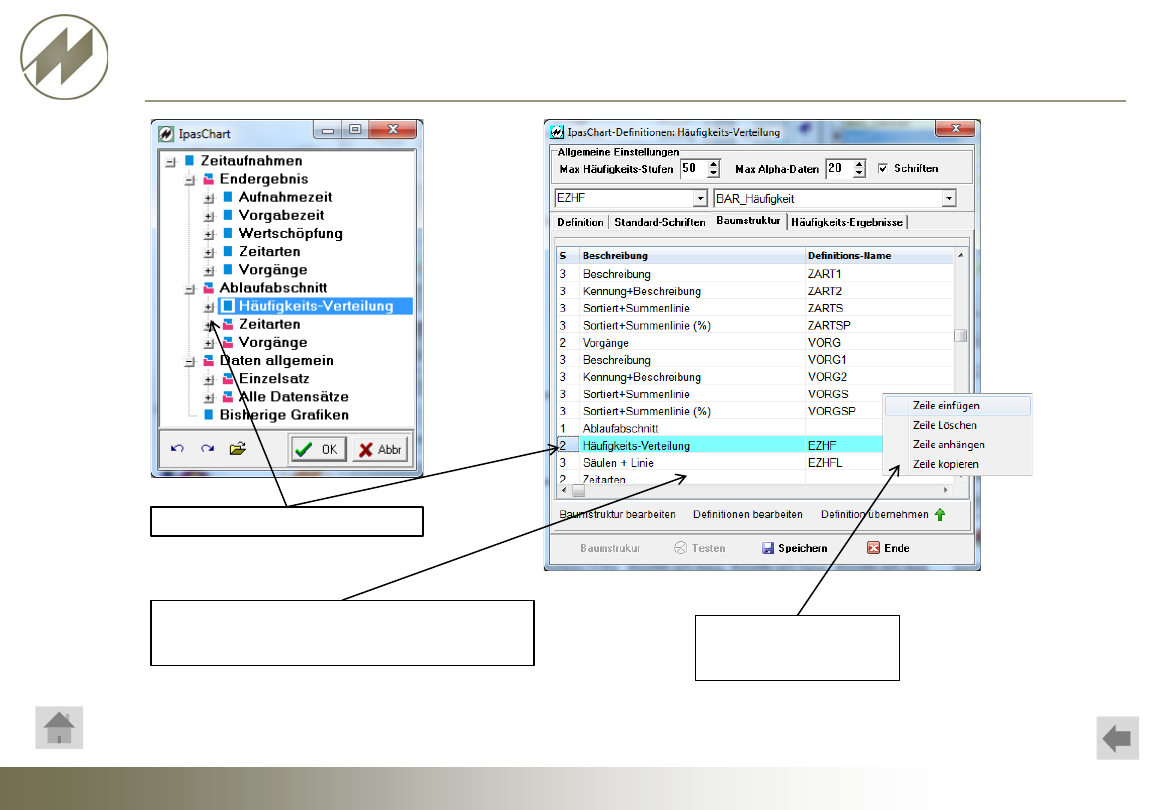Screen dimensions: 1170x810
Task: Click Baumstruktur bearbeiten
Action: point(618,515)
